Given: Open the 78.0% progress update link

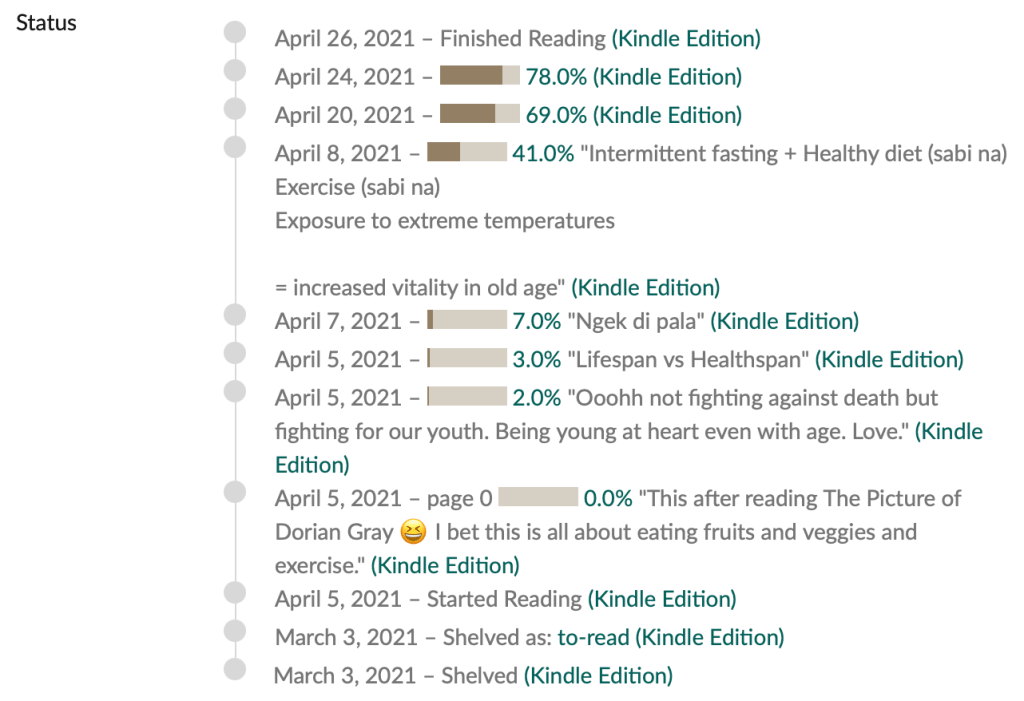Looking at the screenshot, I should 556,77.
